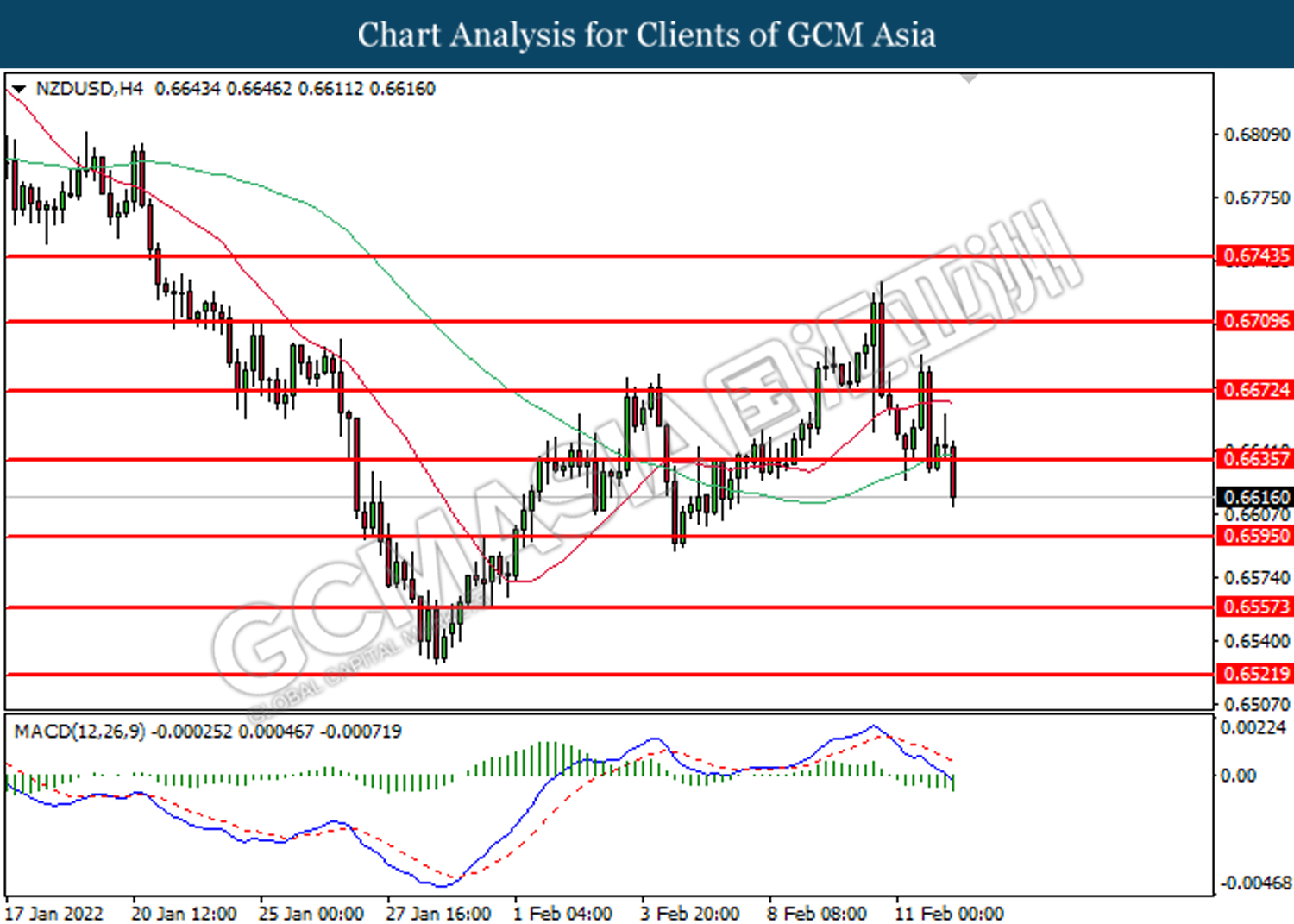Select the 0.66724 level price tag
The image size is (1294, 924).
click(x=1256, y=390)
